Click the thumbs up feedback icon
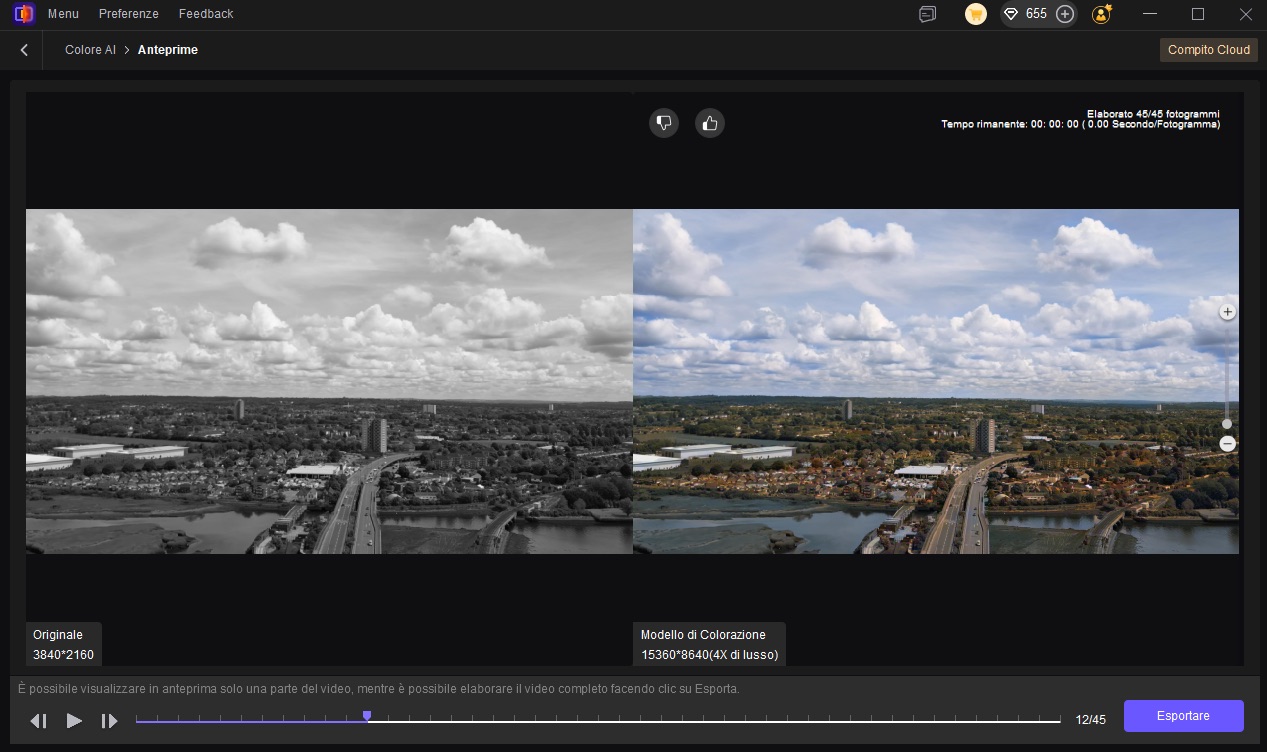This screenshot has width=1267, height=752. [x=710, y=123]
